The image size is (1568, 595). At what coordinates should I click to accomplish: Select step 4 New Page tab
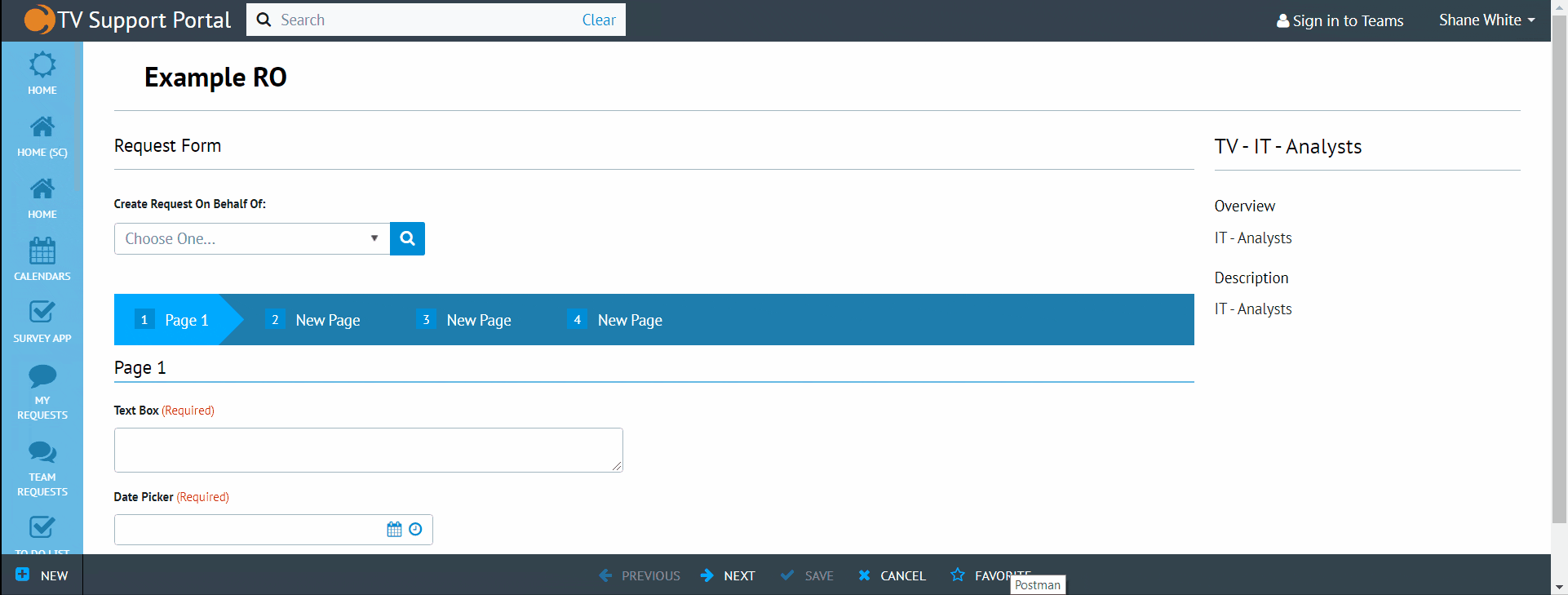615,320
